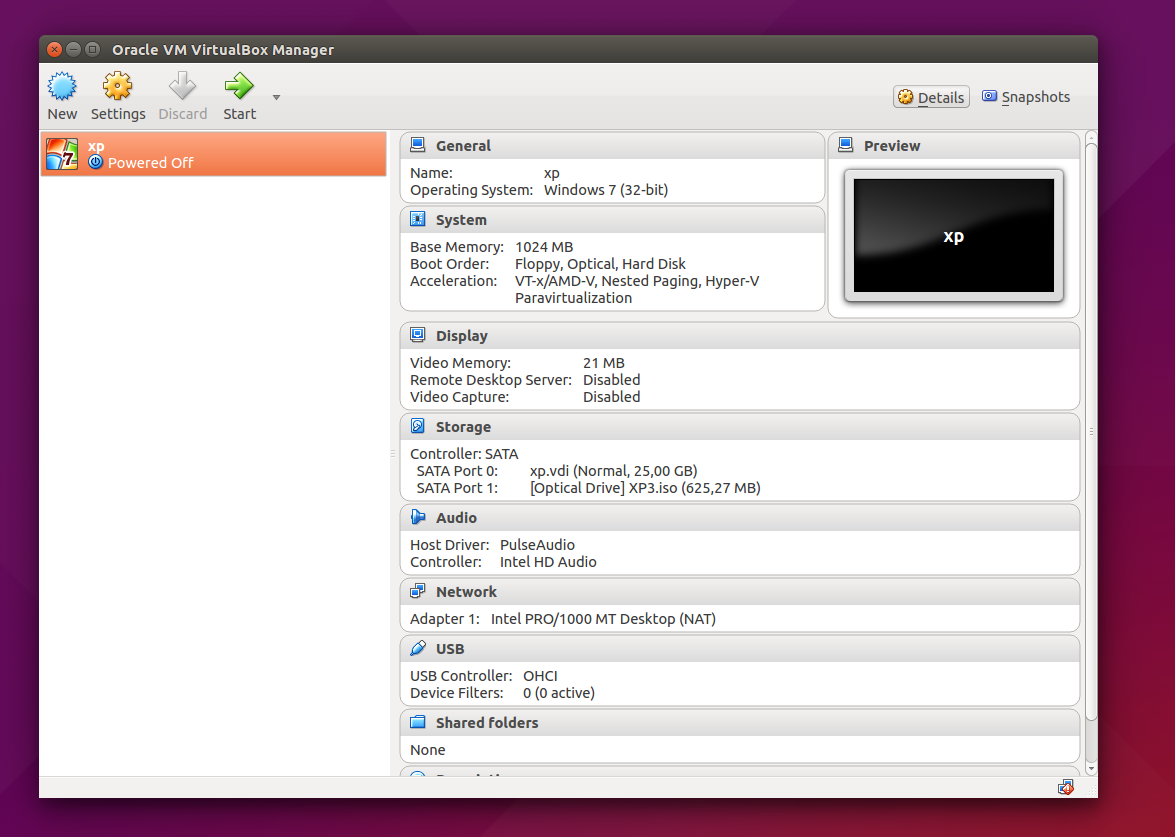Minimize the VirtualBox Manager window
Image resolution: width=1175 pixels, height=837 pixels.
pyautogui.click(x=73, y=49)
